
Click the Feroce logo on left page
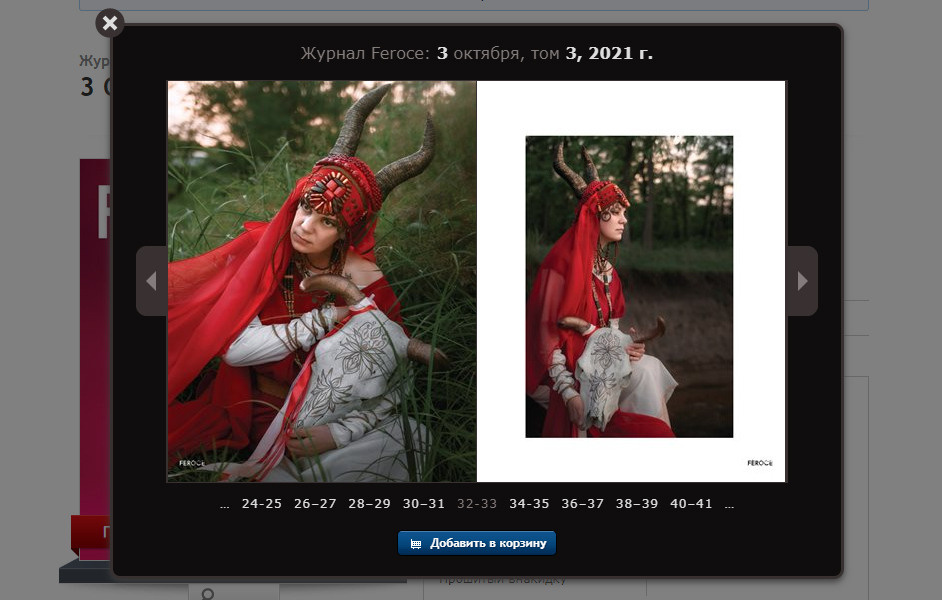(x=192, y=464)
